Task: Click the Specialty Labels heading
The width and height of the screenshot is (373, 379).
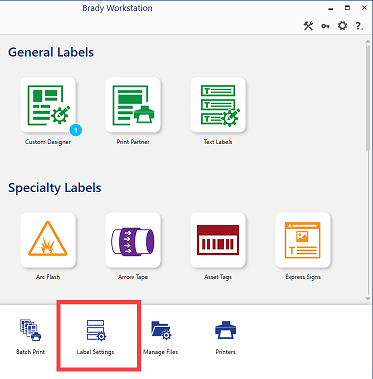Action: click(55, 188)
